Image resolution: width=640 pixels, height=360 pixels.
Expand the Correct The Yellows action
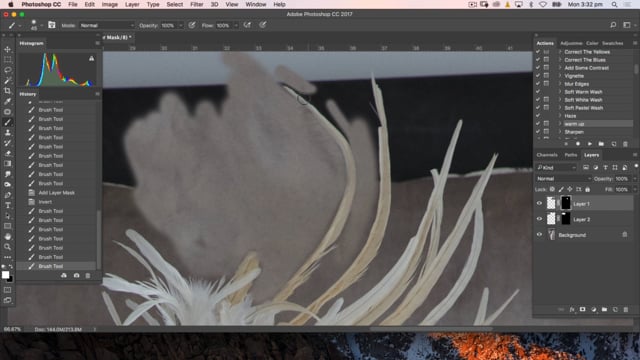560,52
